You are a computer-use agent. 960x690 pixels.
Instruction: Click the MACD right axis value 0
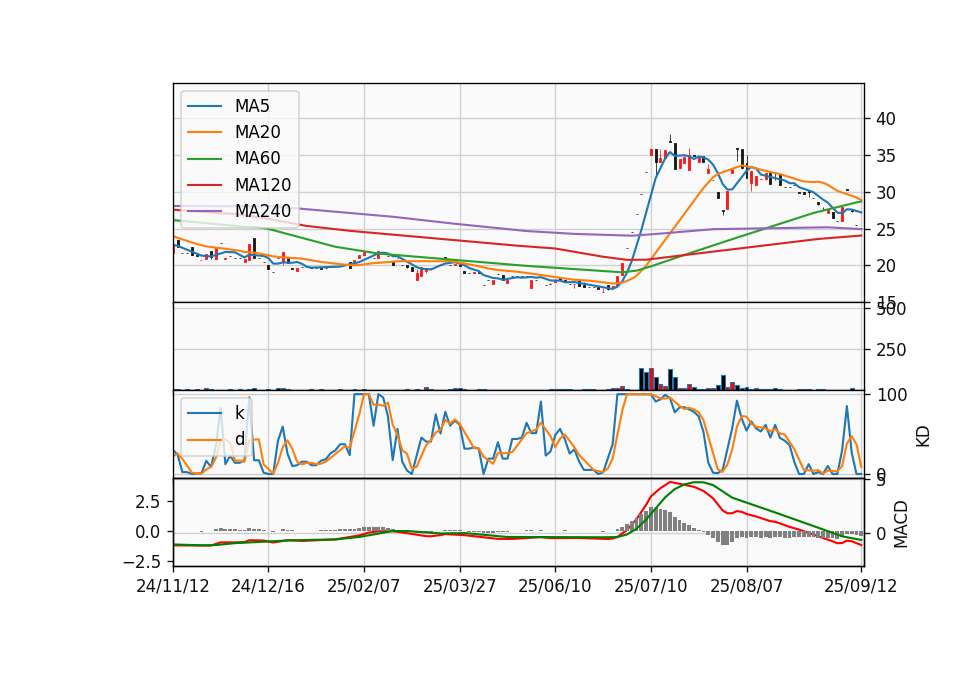click(x=880, y=533)
